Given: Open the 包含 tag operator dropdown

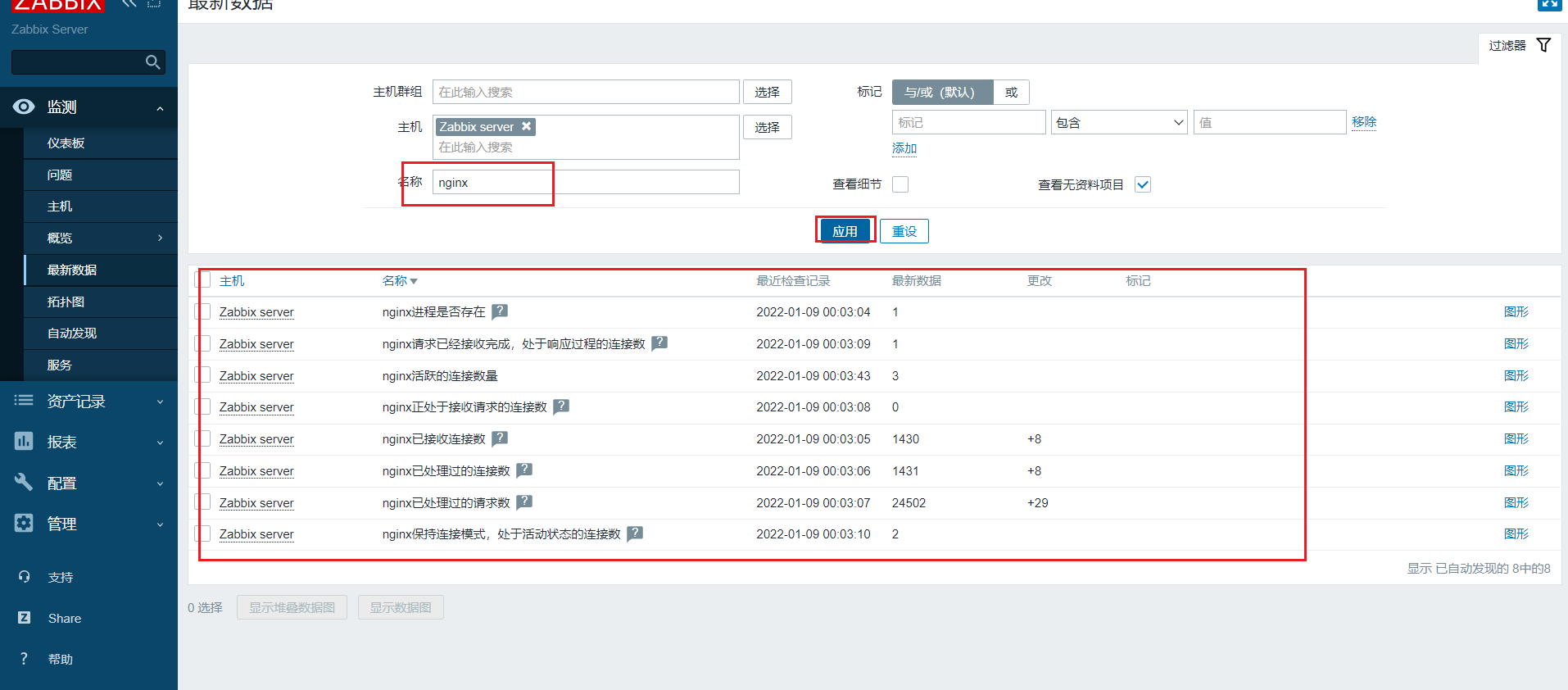Looking at the screenshot, I should tap(1119, 122).
